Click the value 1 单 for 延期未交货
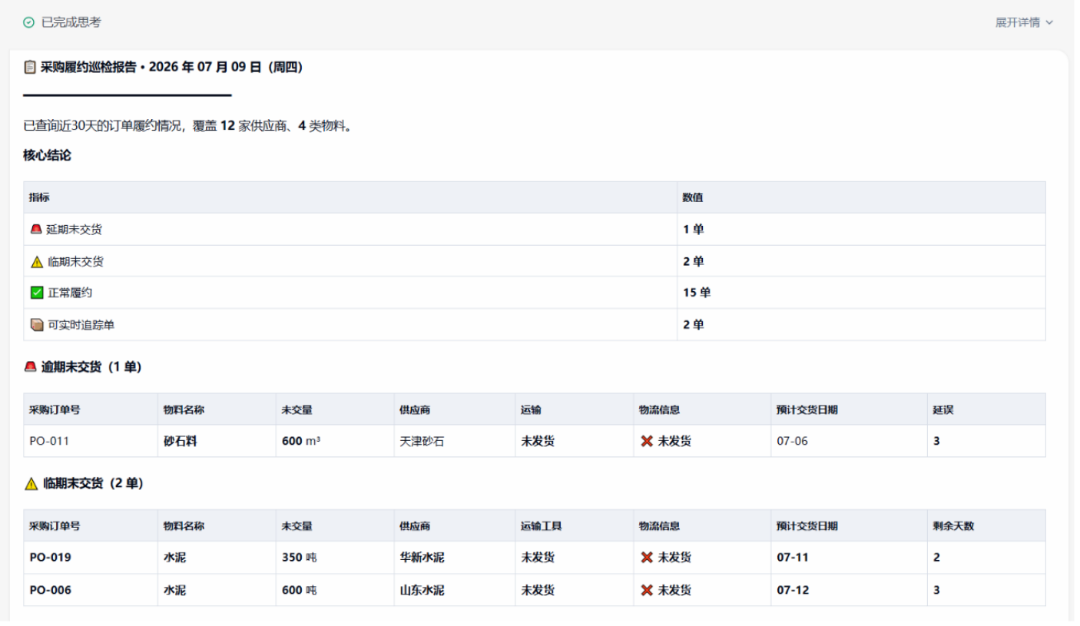The height and width of the screenshot is (626, 1080). (x=694, y=229)
